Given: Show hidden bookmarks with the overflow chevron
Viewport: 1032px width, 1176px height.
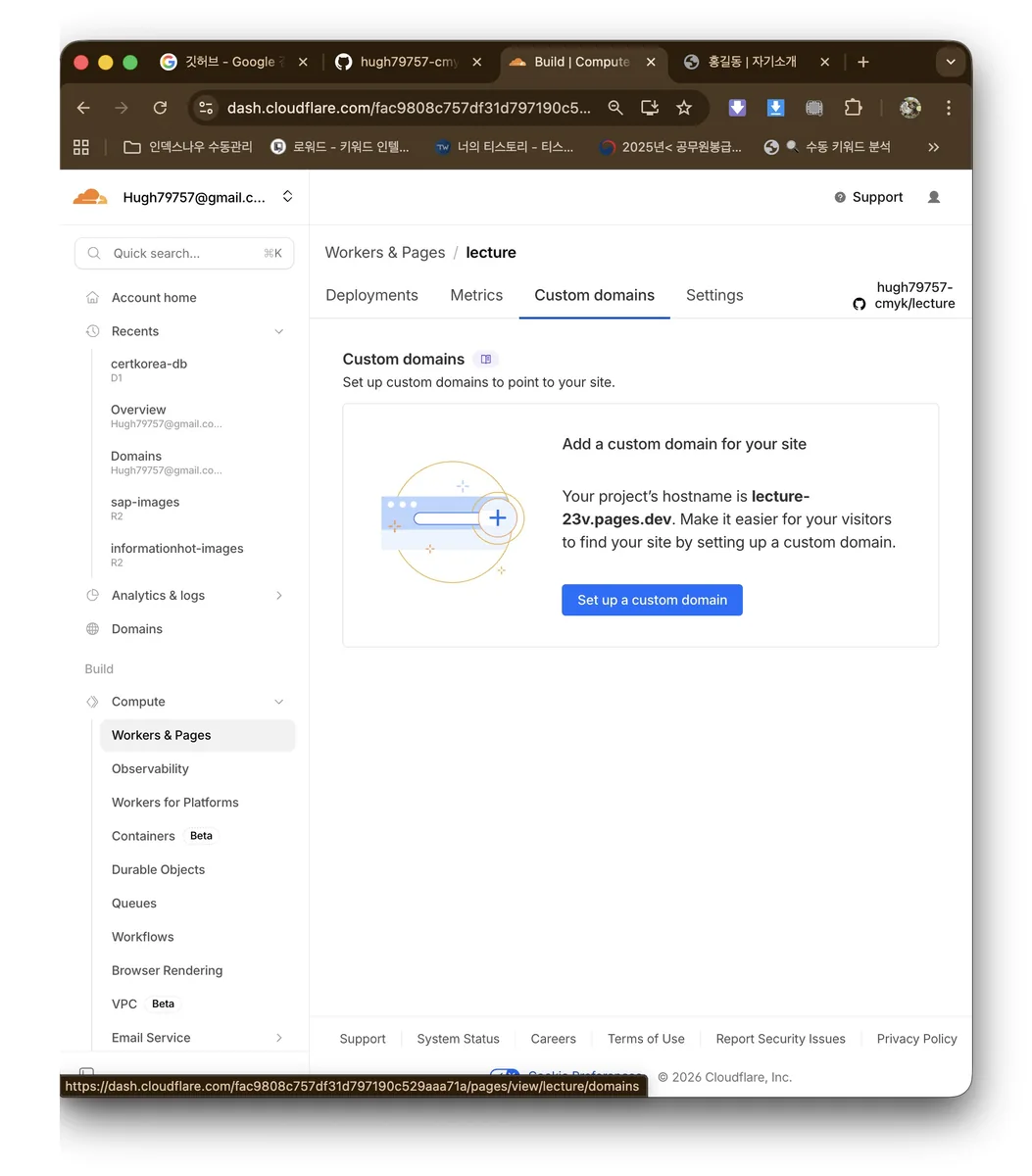Looking at the screenshot, I should coord(933,147).
